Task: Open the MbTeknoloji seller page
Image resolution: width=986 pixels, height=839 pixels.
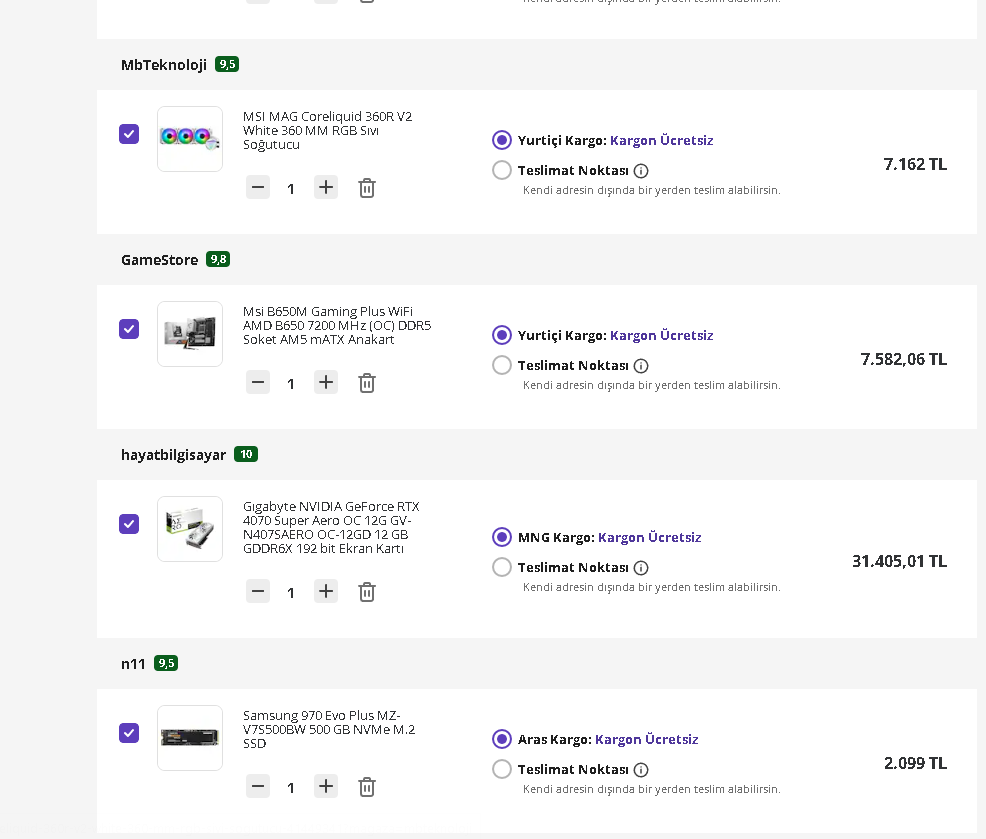Action: pos(164,65)
